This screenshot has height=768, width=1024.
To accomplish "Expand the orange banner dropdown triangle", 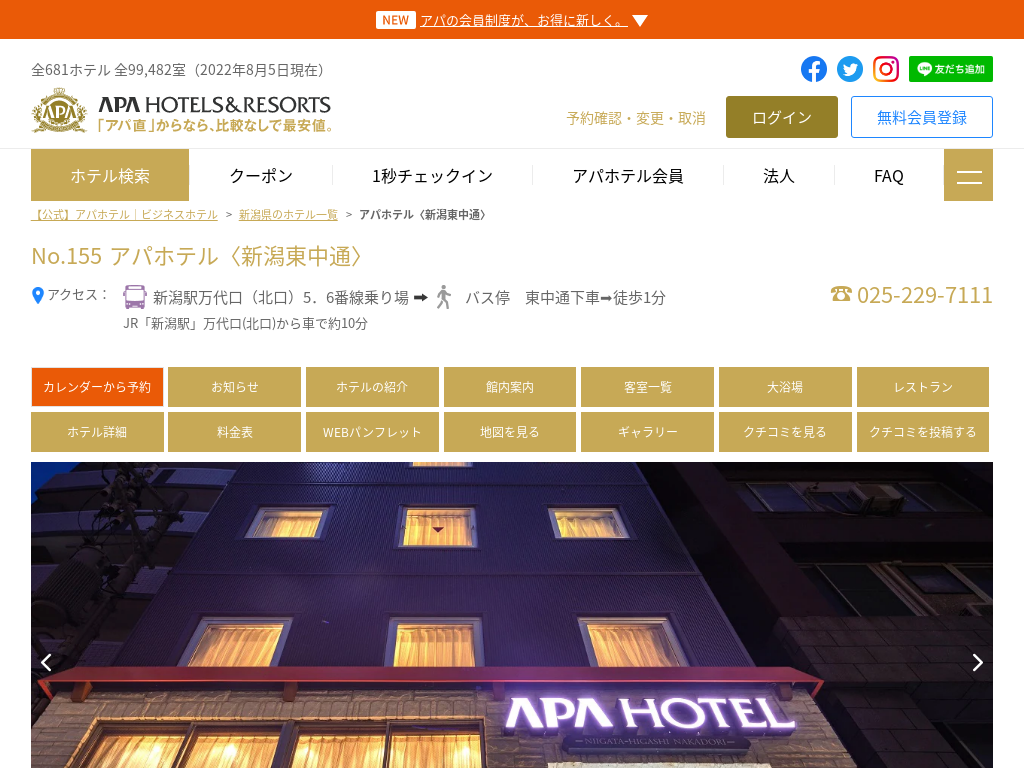I will (x=640, y=21).
